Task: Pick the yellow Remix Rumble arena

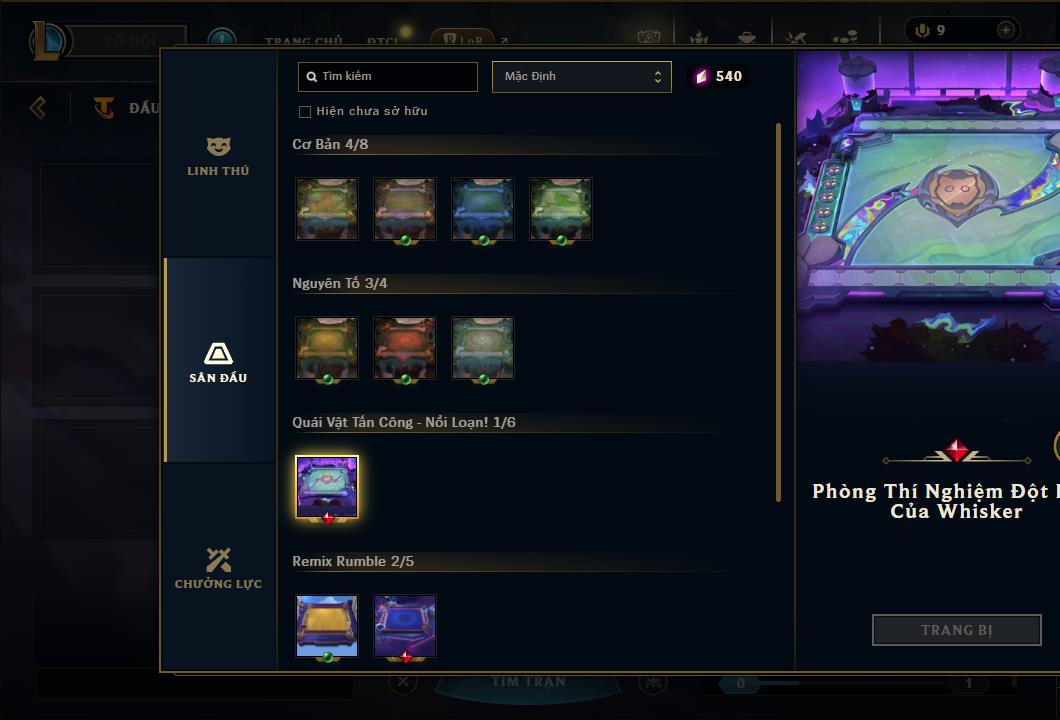Action: coord(327,626)
